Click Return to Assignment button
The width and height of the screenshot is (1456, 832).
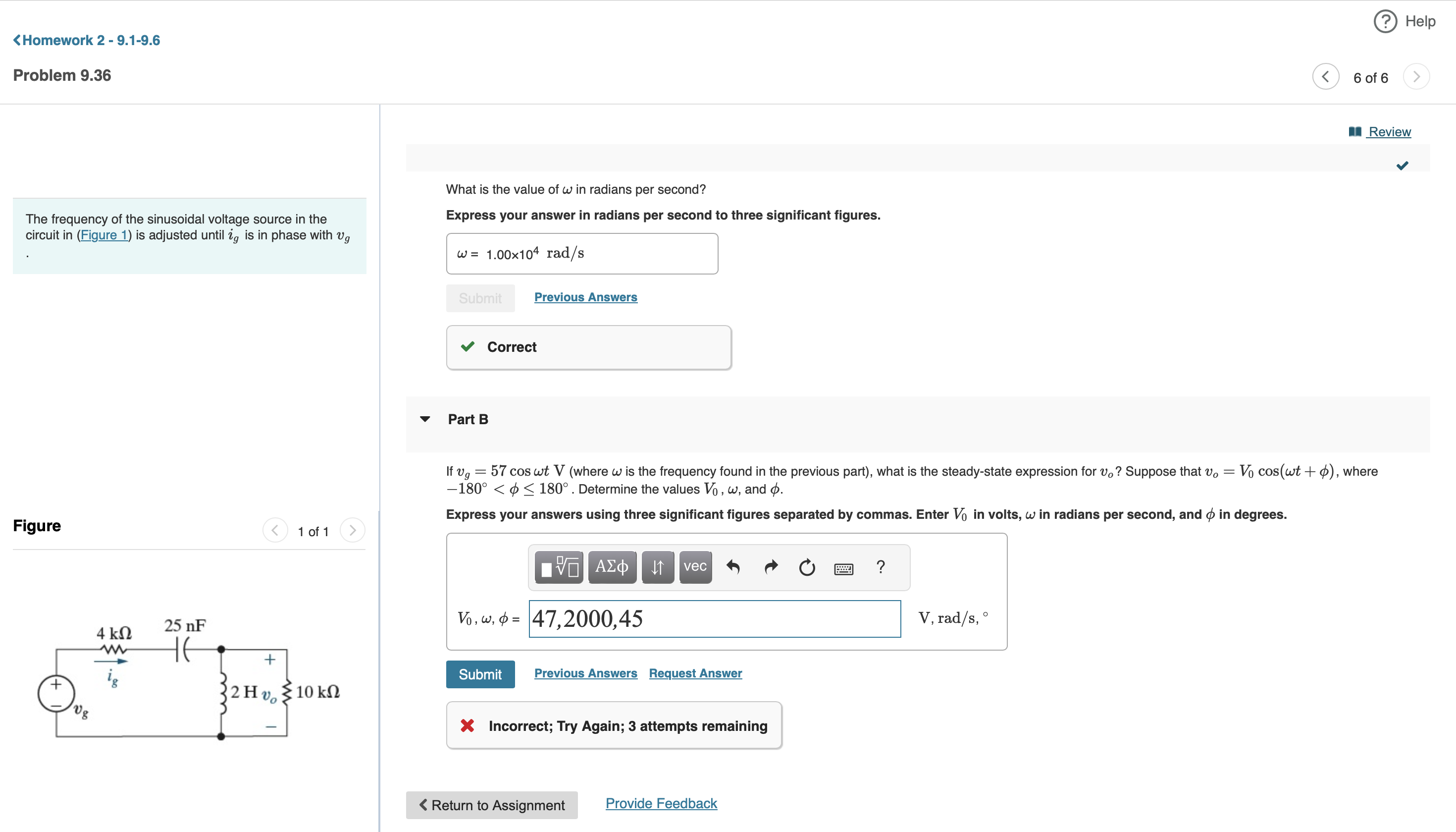[492, 805]
